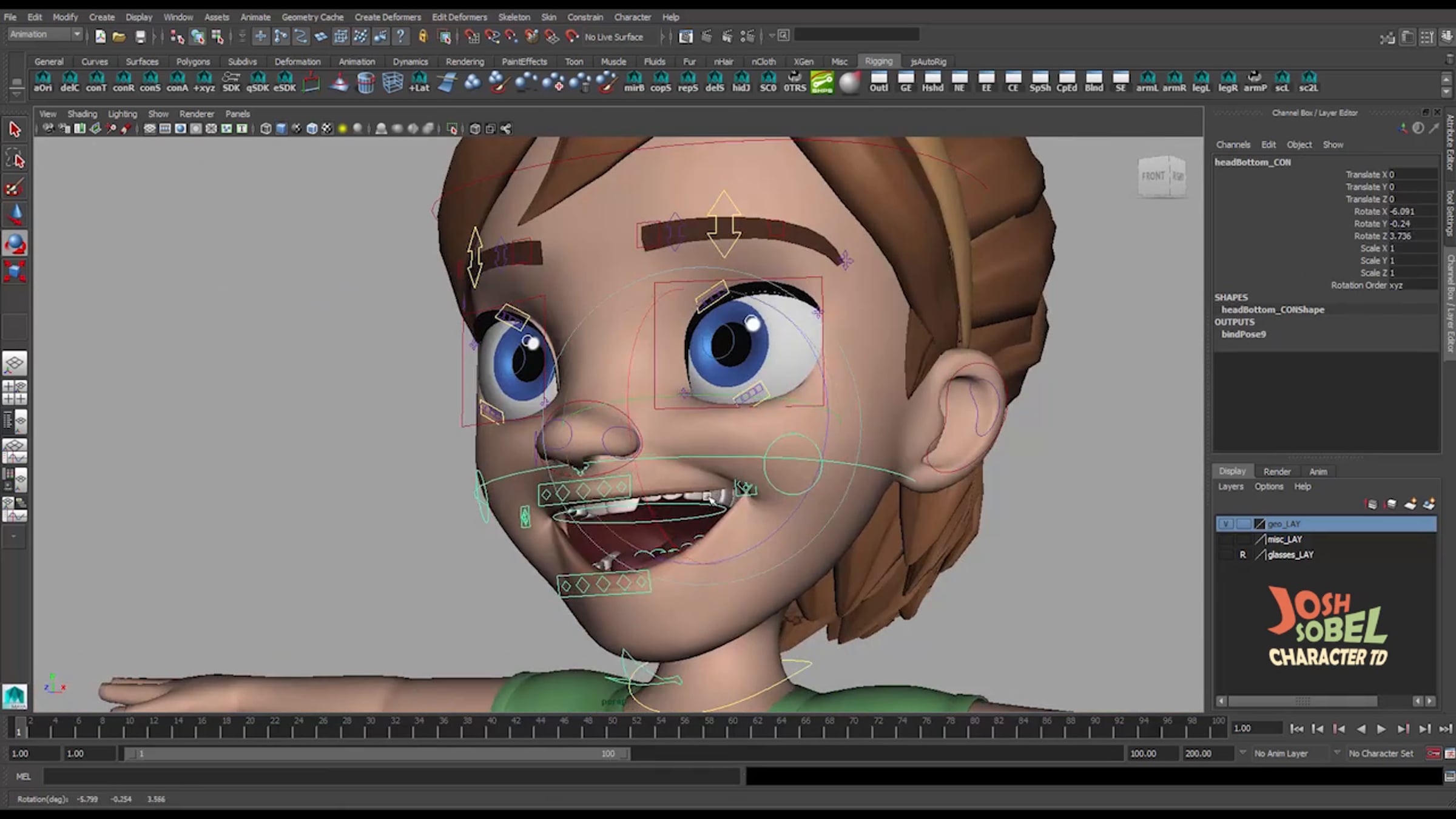This screenshot has width=1456, height=819.
Task: Open the input field mode dropdown arrow
Action: tap(772, 36)
